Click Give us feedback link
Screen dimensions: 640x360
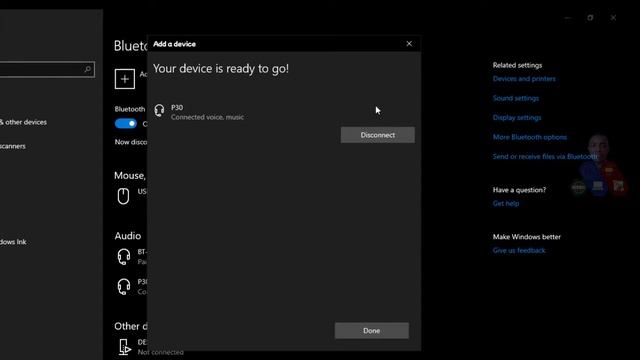tap(519, 250)
